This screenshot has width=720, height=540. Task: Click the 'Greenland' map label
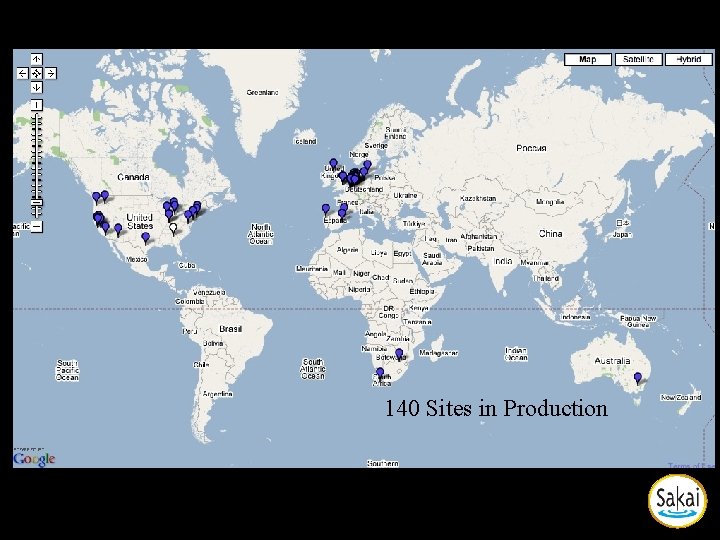pos(262,93)
